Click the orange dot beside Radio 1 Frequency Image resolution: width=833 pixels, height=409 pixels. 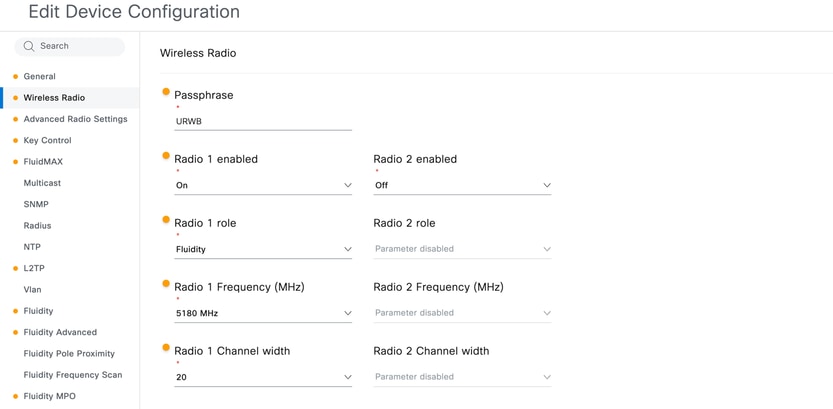pyautogui.click(x=166, y=283)
